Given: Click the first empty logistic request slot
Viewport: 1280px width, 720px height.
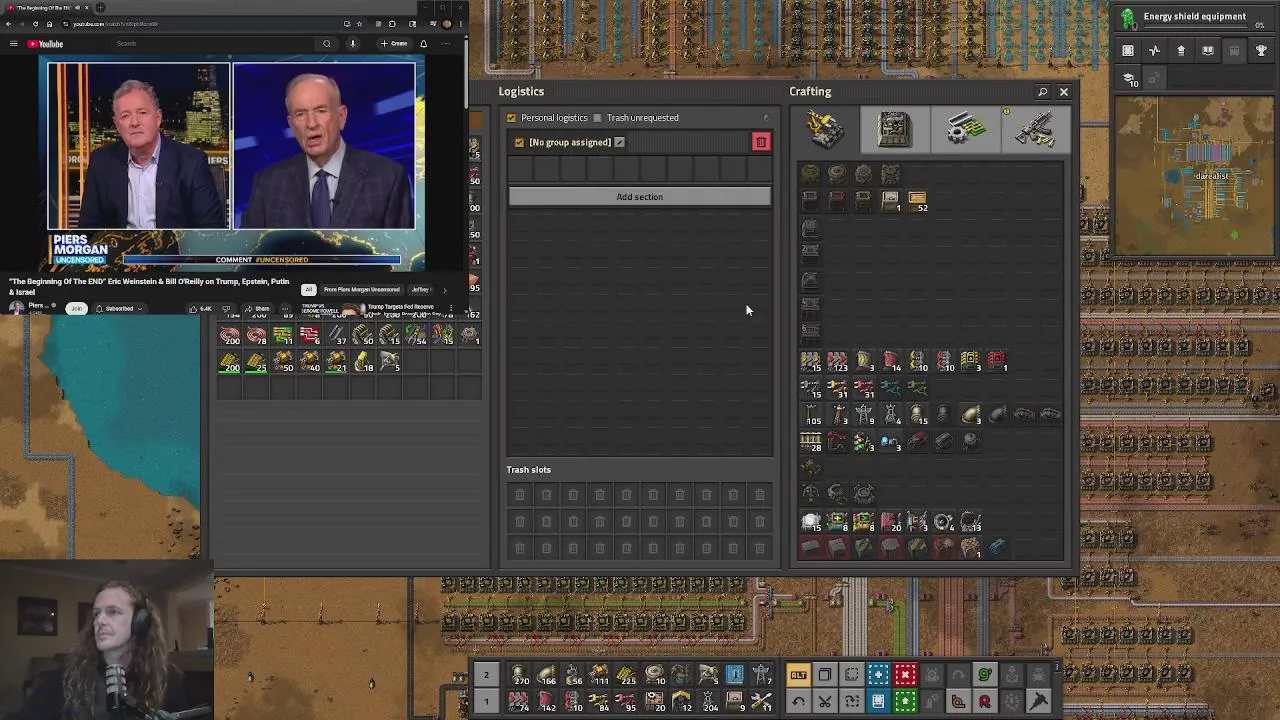Looking at the screenshot, I should click(x=521, y=169).
